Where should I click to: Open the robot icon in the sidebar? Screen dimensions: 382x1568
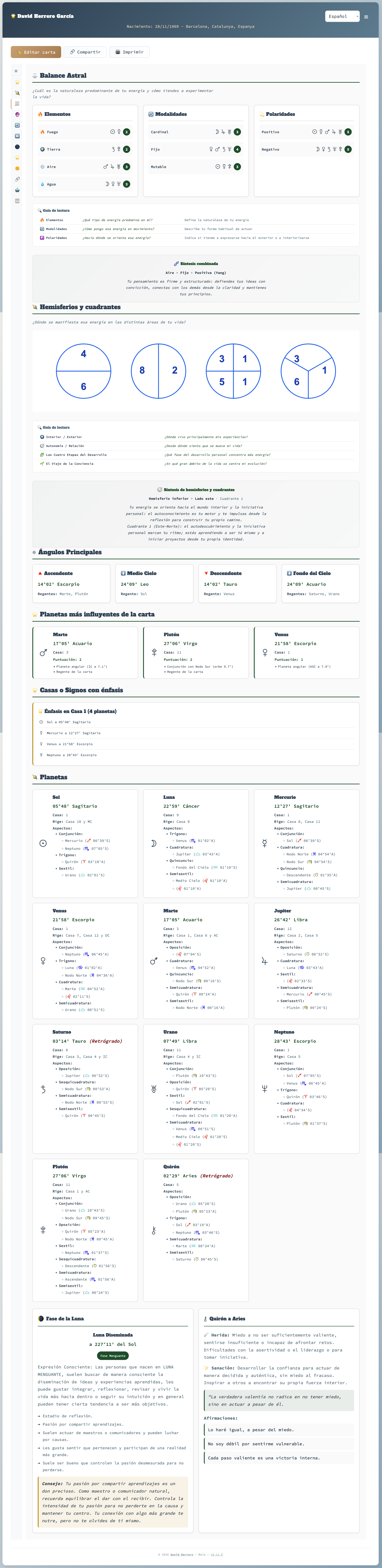pyautogui.click(x=17, y=190)
